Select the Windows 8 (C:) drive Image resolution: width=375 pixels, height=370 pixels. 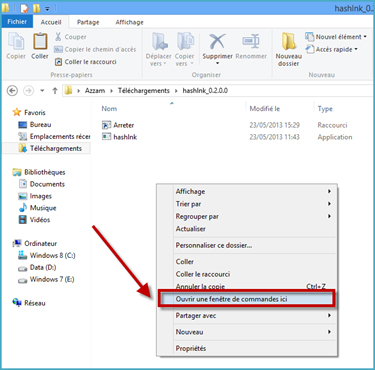(47, 255)
